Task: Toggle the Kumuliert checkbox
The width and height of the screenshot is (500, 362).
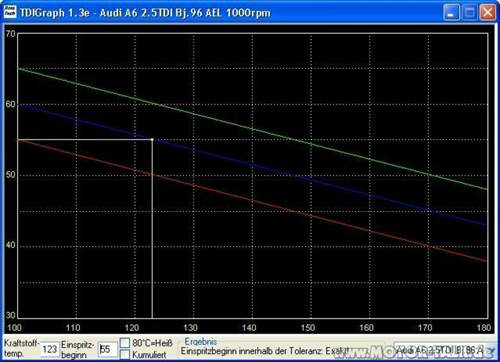Action: (125, 354)
